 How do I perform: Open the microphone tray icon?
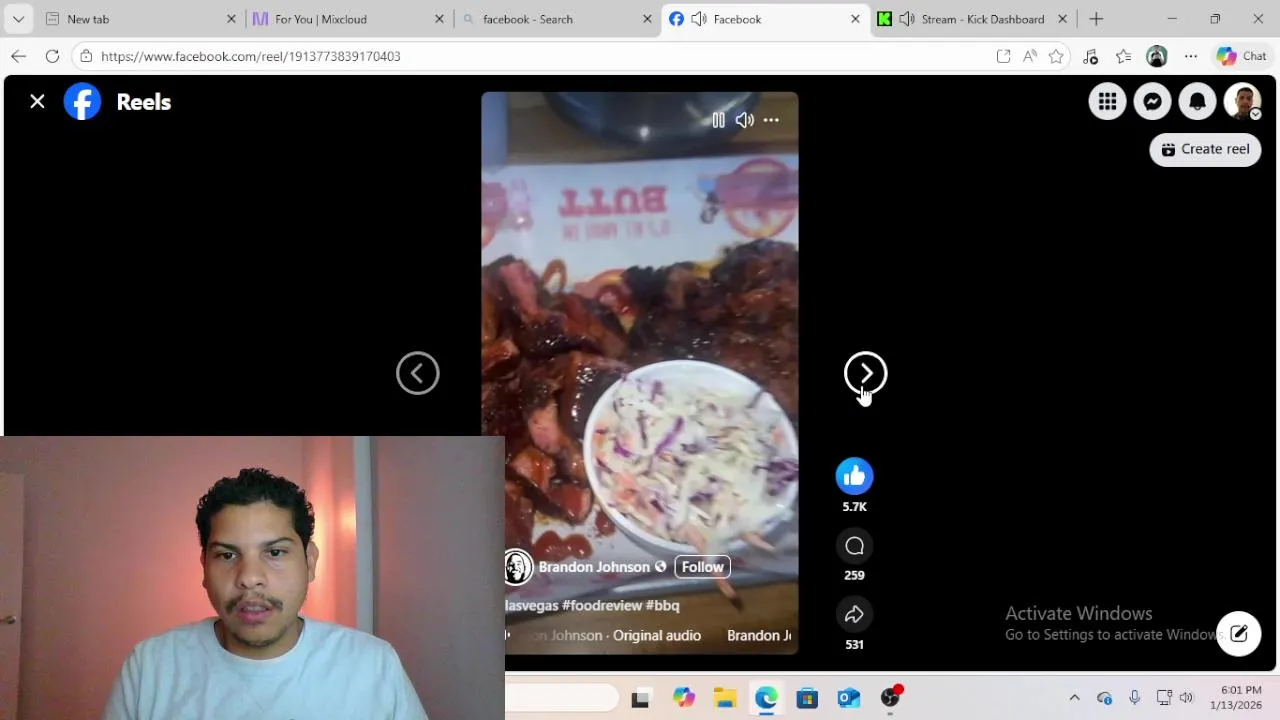tap(1134, 698)
